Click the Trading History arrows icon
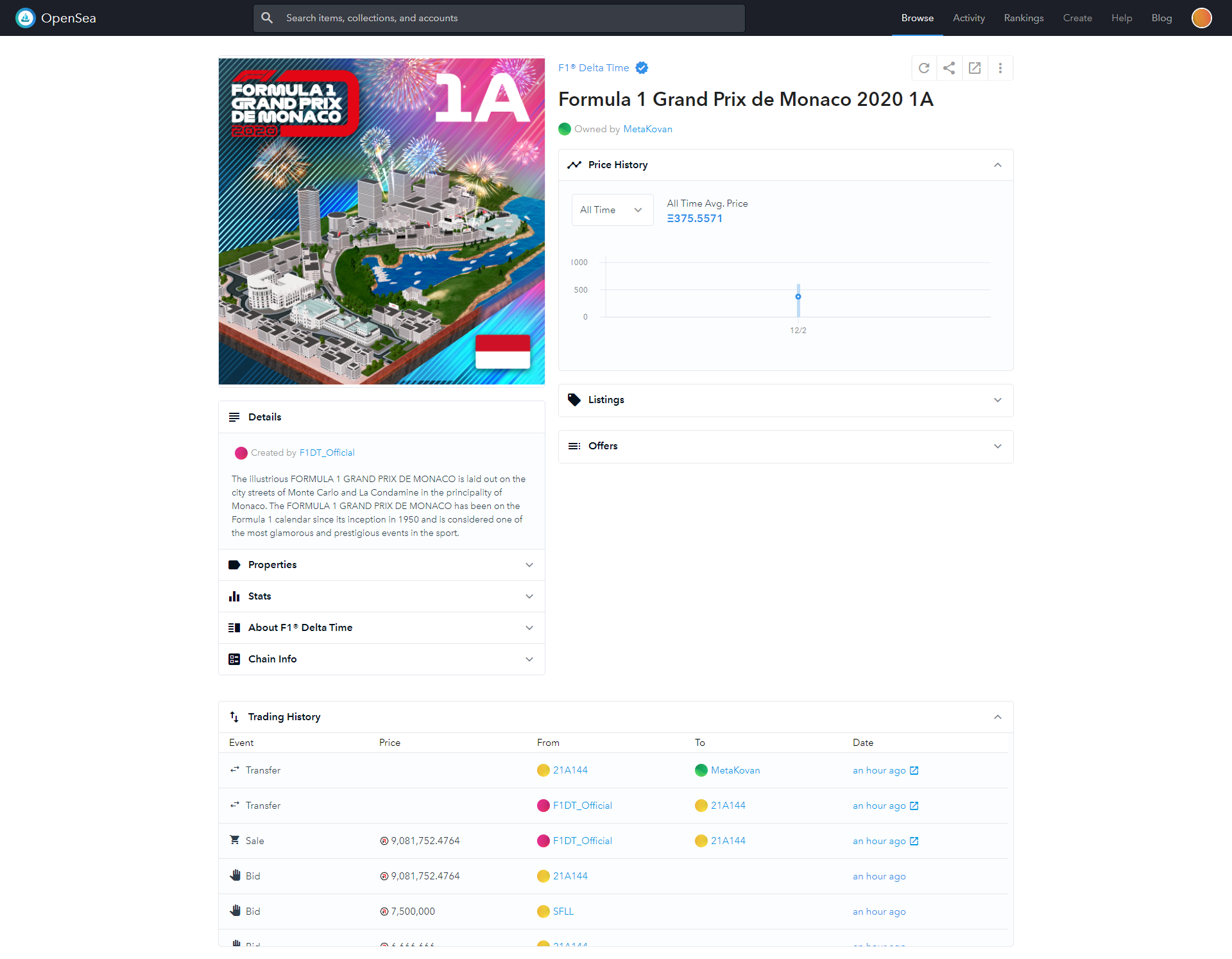This screenshot has height=959, width=1232. 234,717
